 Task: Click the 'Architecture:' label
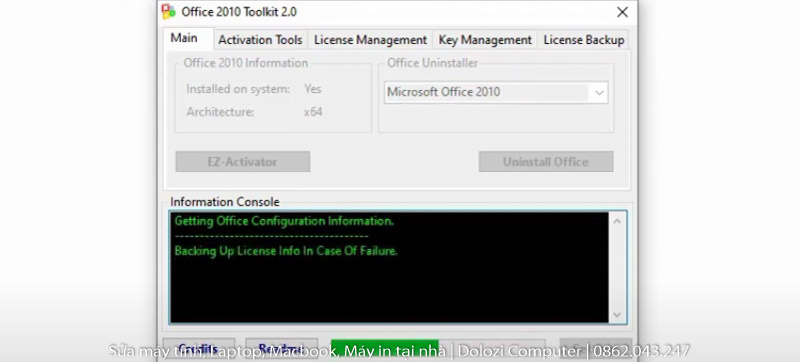click(220, 112)
